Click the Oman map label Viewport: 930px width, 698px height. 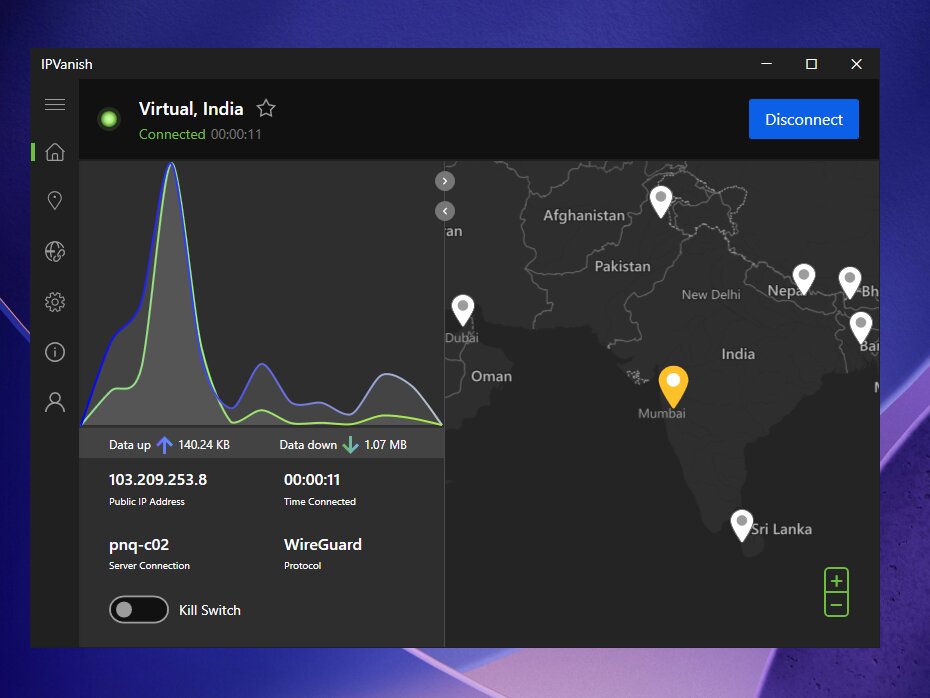coord(491,377)
